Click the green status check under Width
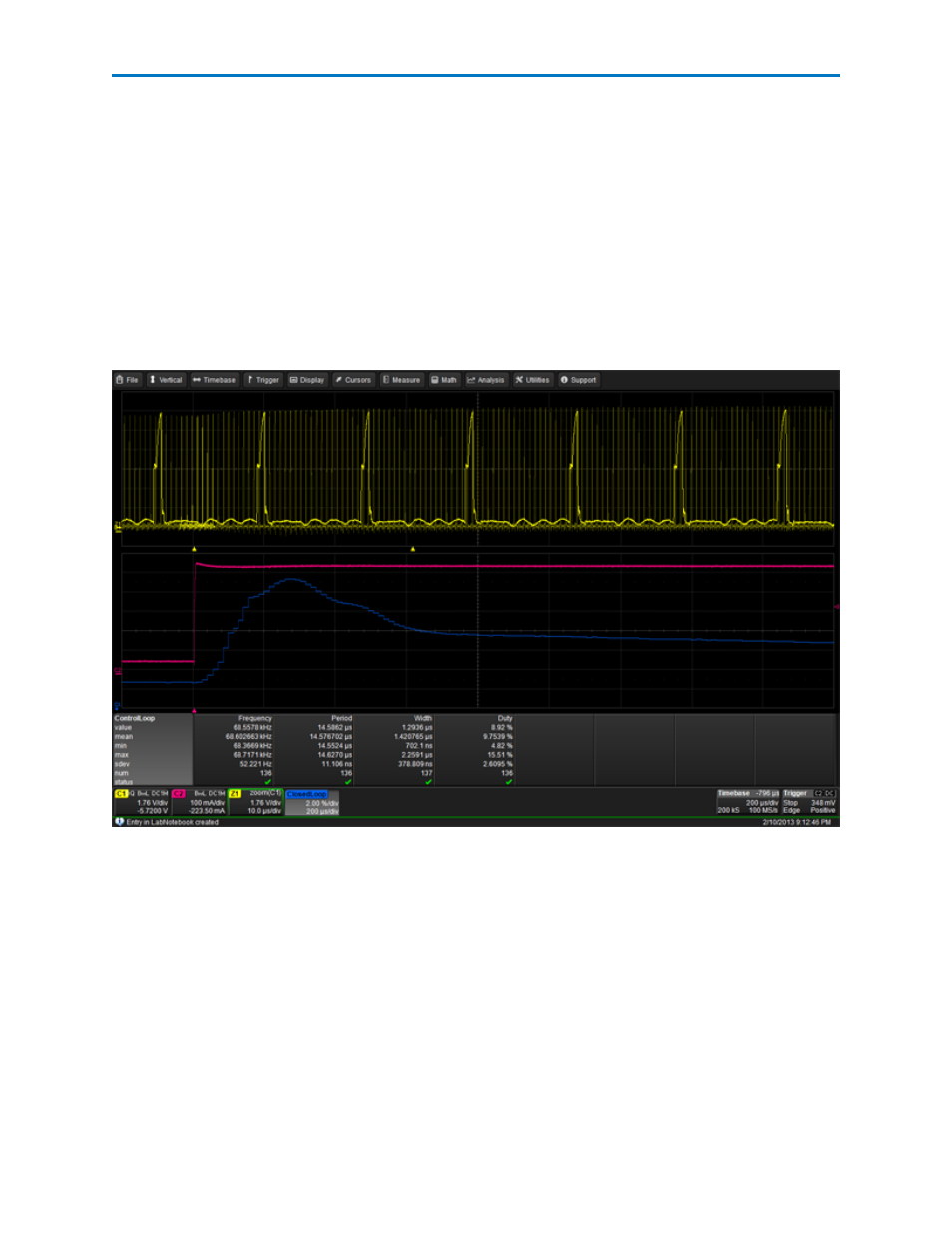 point(429,782)
